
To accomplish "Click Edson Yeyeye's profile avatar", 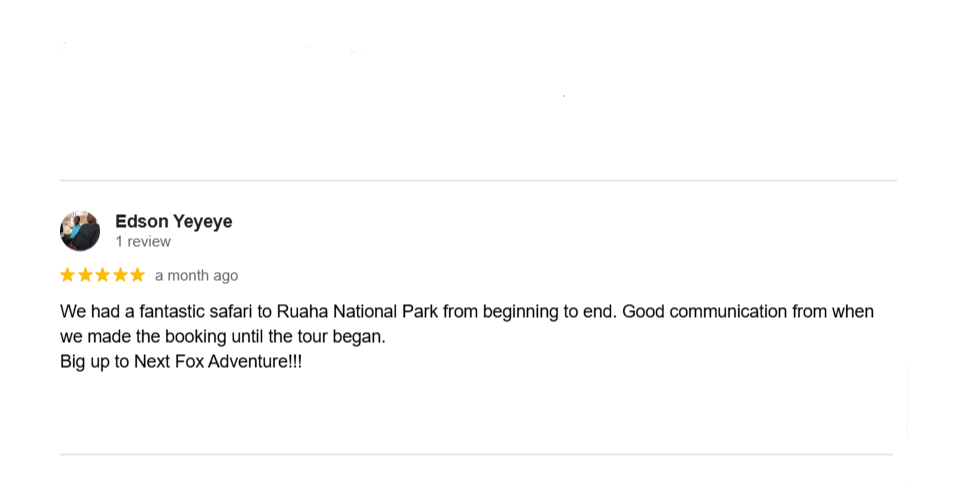I will (80, 231).
